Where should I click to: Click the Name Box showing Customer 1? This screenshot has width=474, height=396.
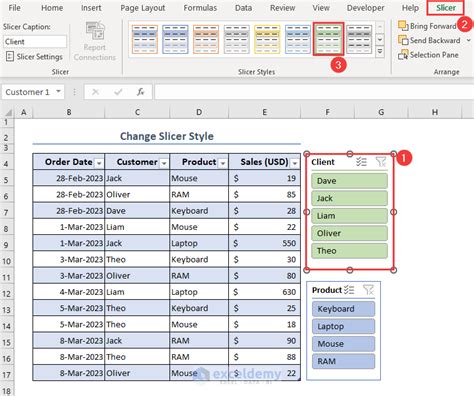pyautogui.click(x=27, y=92)
